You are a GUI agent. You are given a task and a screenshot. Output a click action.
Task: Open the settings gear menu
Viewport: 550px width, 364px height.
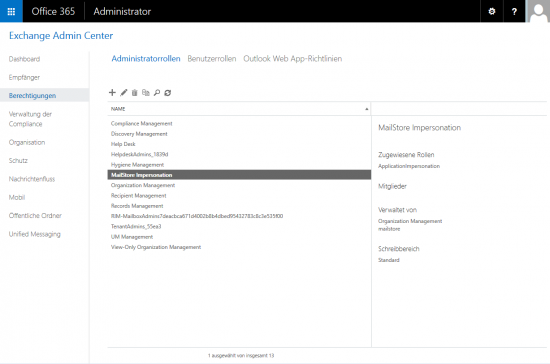(492, 11)
